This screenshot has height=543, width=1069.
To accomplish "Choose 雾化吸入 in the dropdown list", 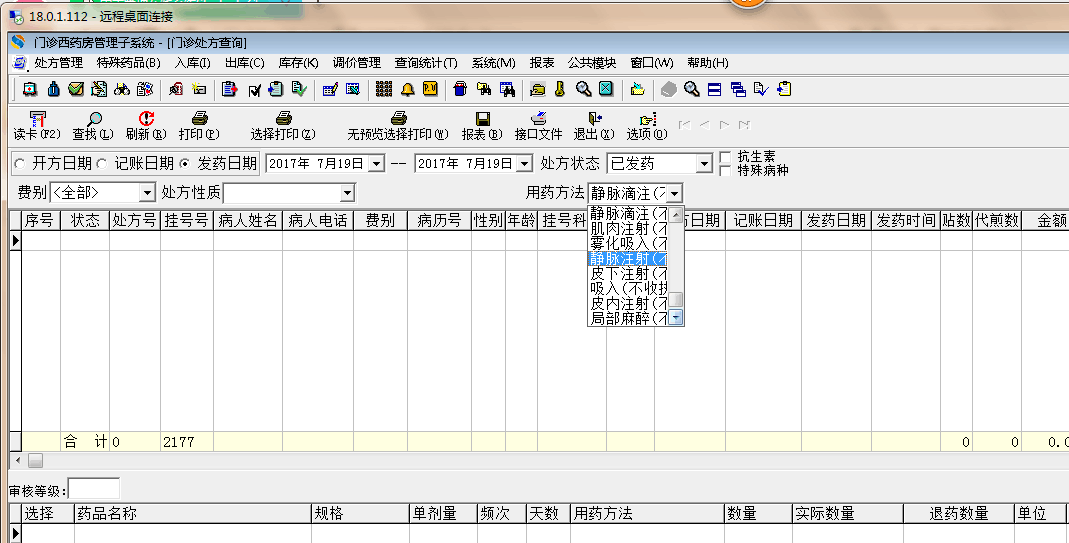I will pos(627,244).
